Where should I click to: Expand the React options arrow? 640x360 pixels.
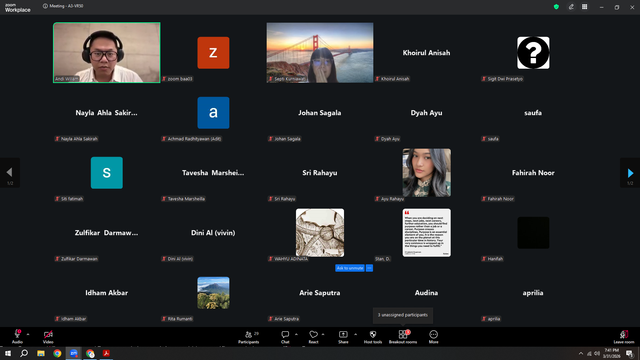pos(323,334)
